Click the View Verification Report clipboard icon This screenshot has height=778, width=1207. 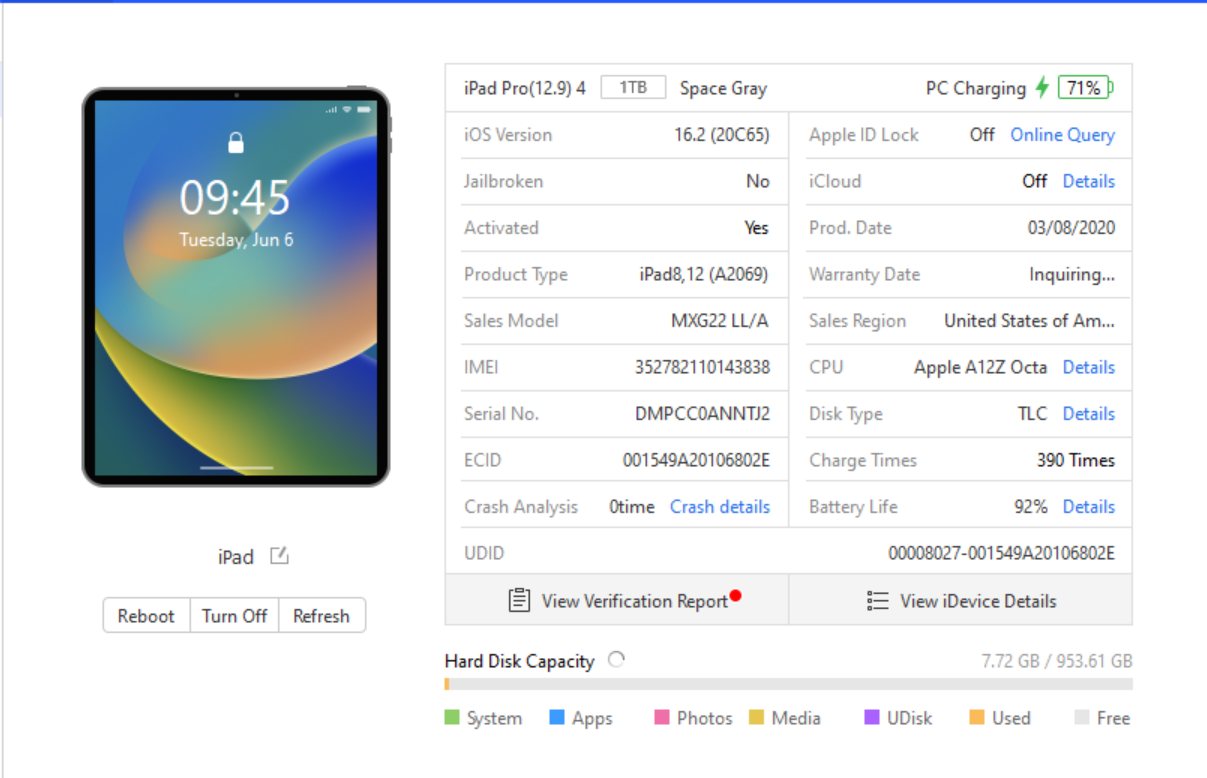coord(519,599)
